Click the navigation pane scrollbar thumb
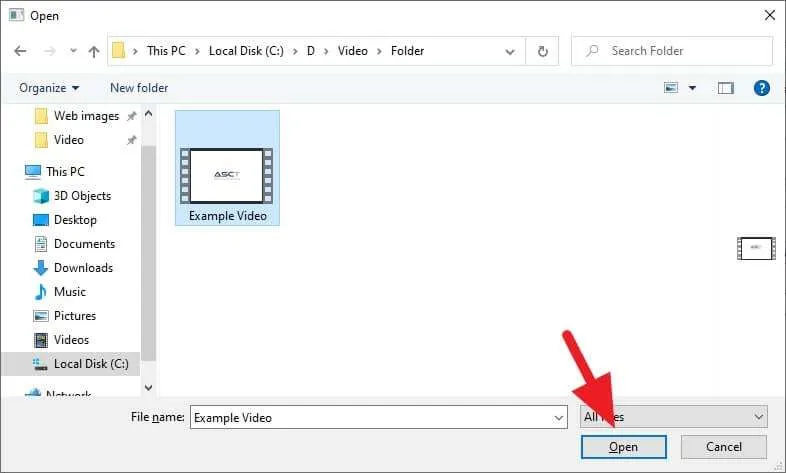The image size is (786, 473). [x=148, y=253]
